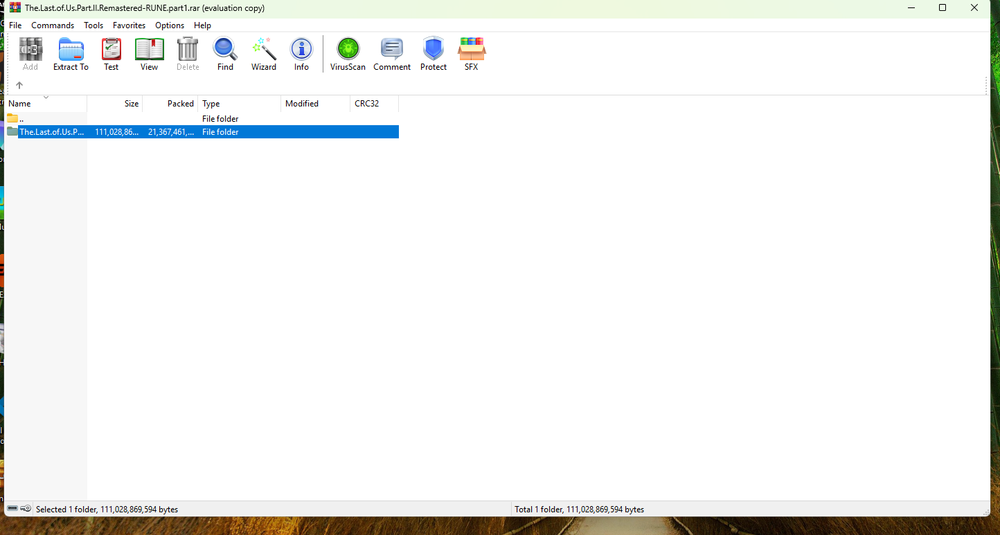The height and width of the screenshot is (535, 1000).
Task: Minimize the WinRAR window
Action: (x=911, y=8)
